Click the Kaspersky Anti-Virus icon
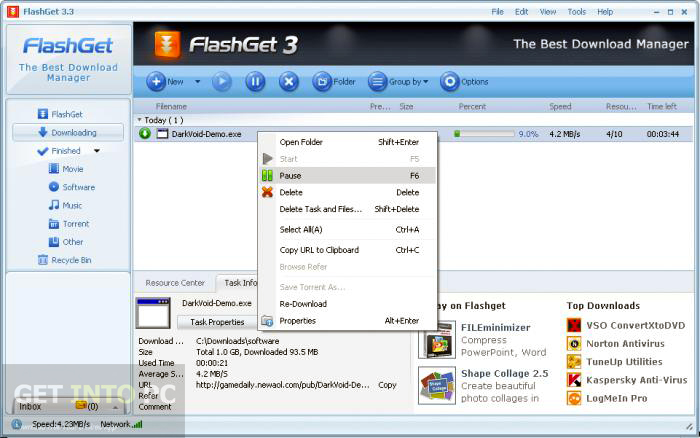Image resolution: width=700 pixels, height=438 pixels. tap(574, 380)
